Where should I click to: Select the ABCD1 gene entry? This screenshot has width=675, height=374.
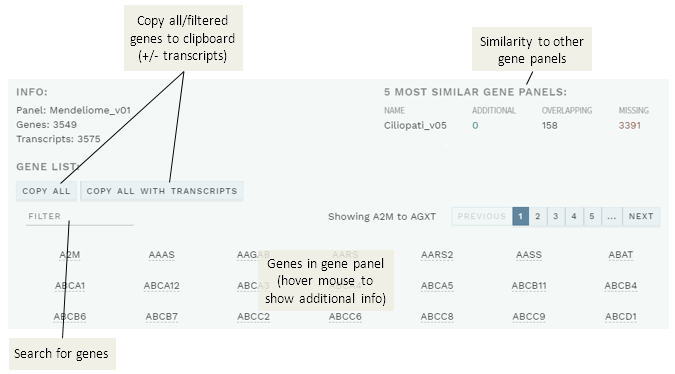(620, 317)
